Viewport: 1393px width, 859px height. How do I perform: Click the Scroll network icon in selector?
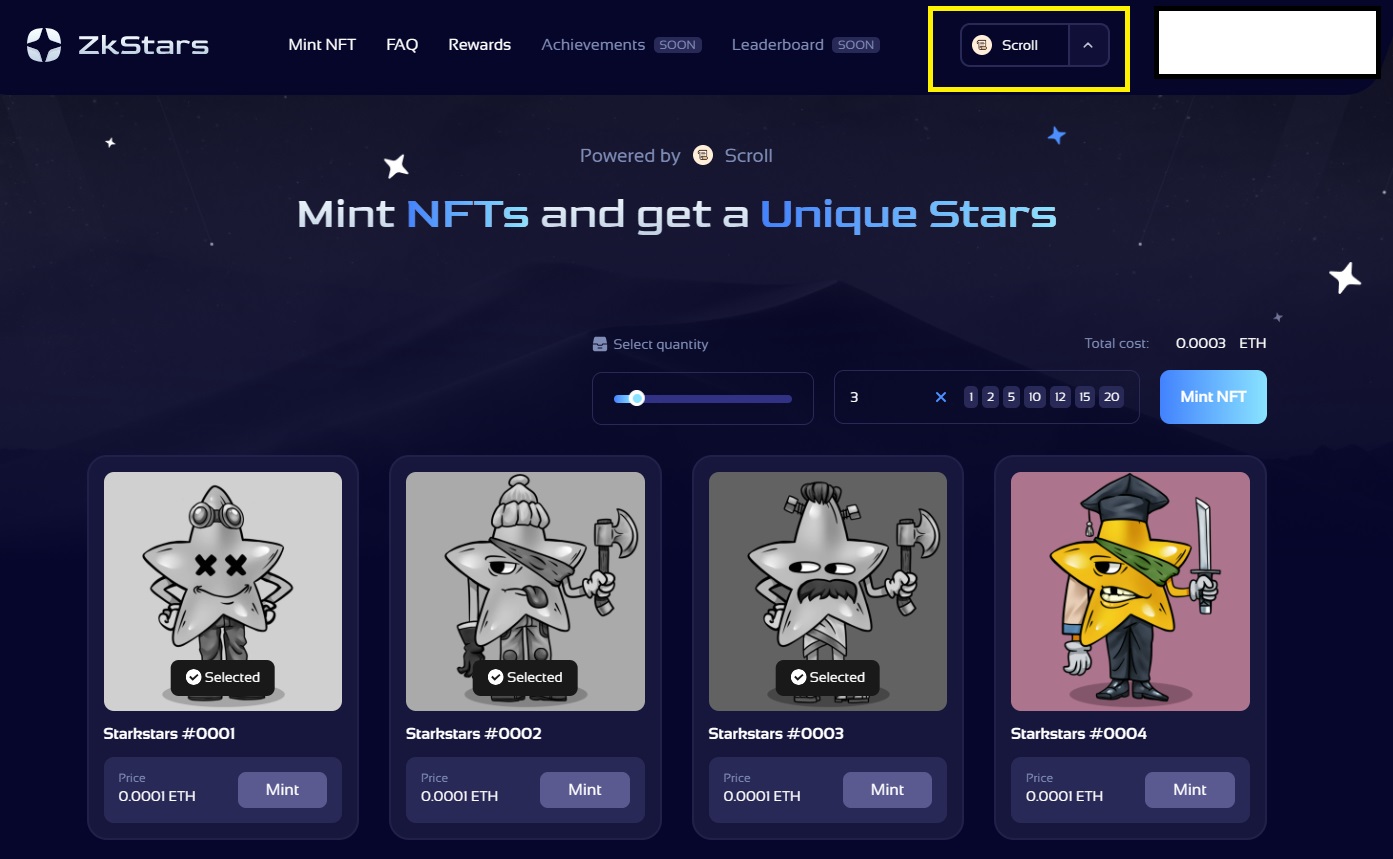coord(982,45)
